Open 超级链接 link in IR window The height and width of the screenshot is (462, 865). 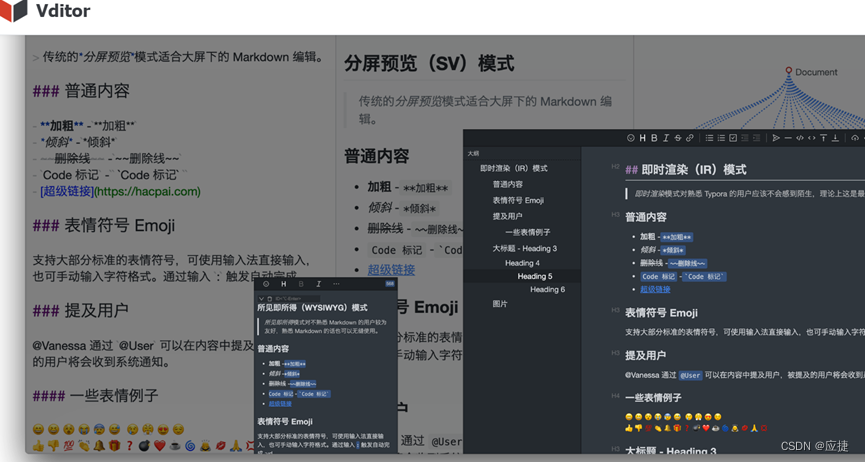655,289
